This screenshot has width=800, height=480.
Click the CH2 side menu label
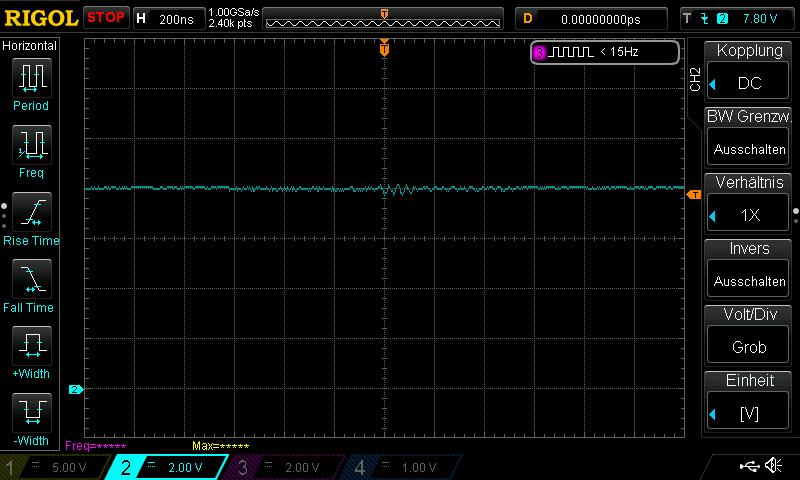point(694,79)
